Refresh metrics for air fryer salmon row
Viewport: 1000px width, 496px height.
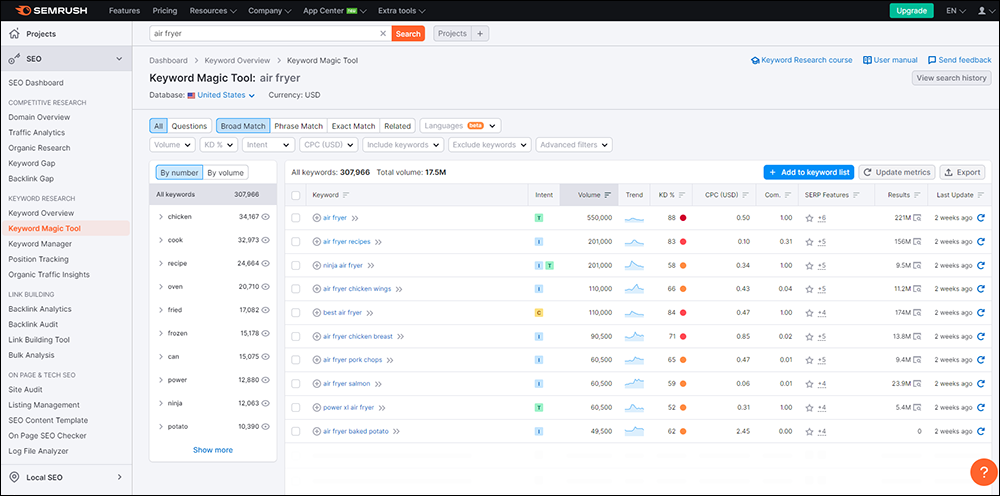click(981, 384)
